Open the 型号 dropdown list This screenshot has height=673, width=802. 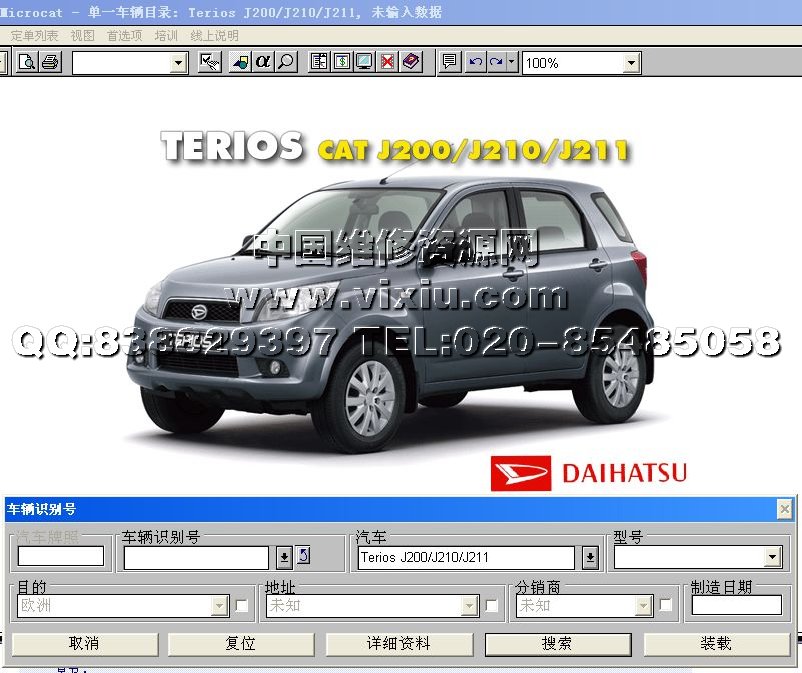click(772, 557)
